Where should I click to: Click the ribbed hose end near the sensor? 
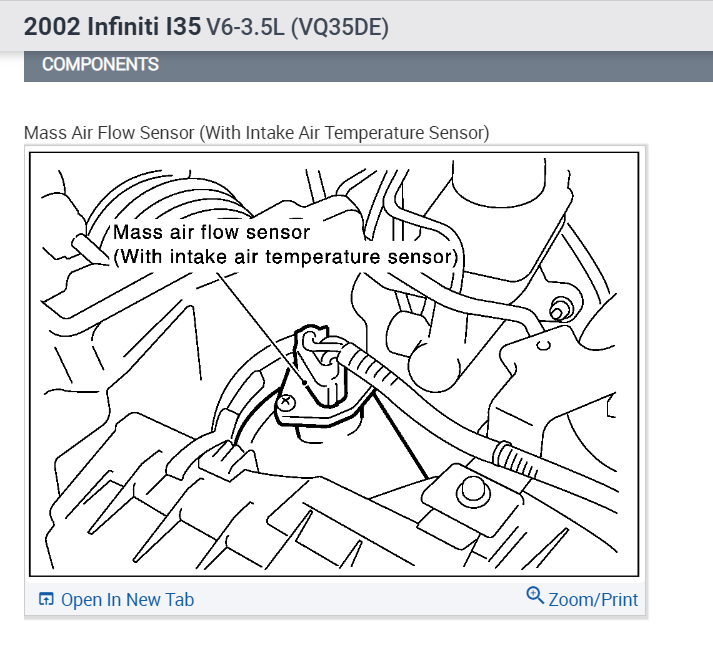point(368,365)
